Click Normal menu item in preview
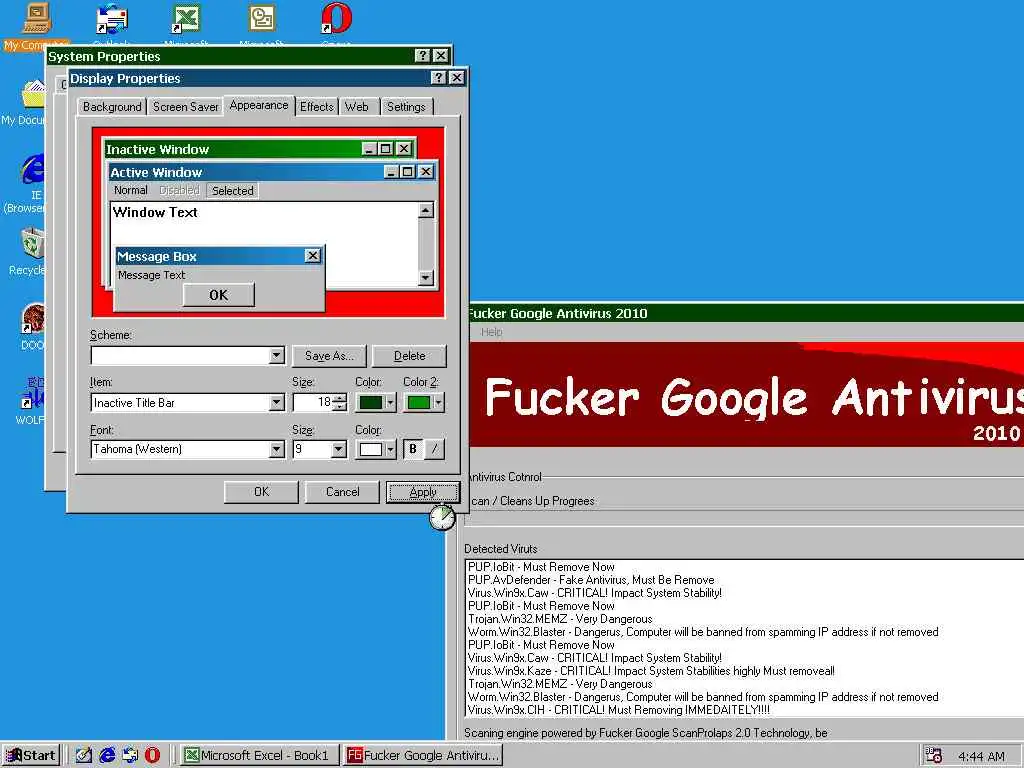1024x768 pixels. click(x=131, y=190)
